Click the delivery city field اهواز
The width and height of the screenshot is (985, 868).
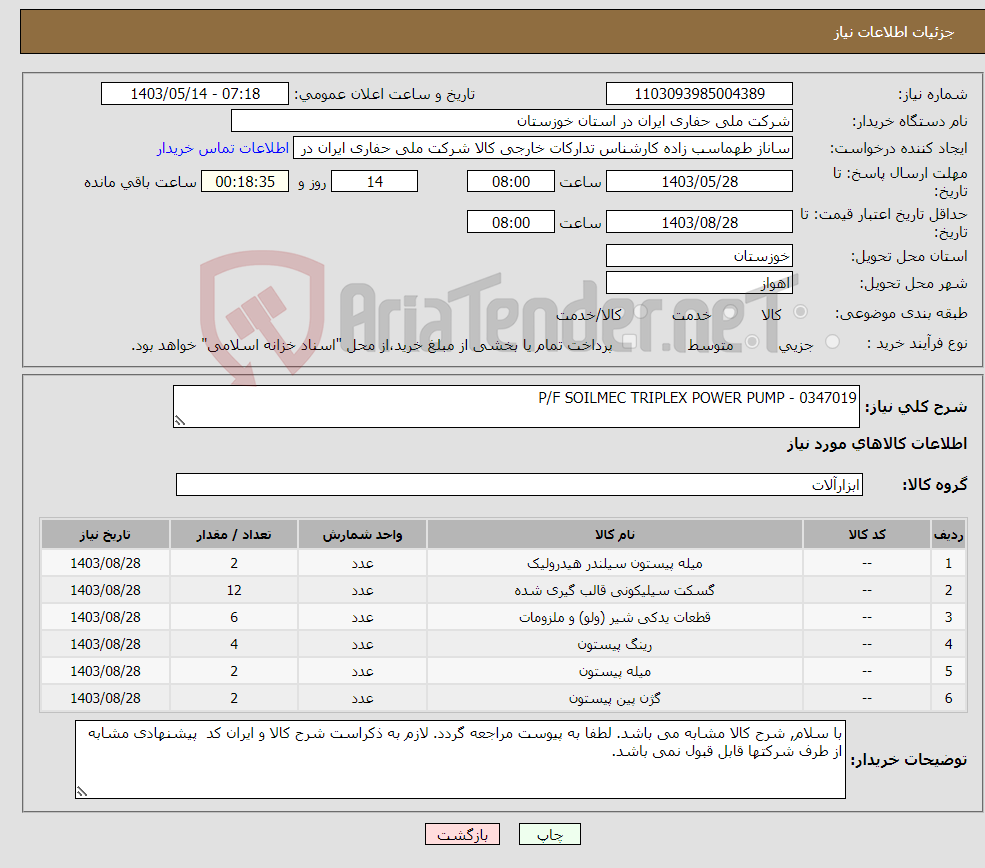tap(699, 283)
